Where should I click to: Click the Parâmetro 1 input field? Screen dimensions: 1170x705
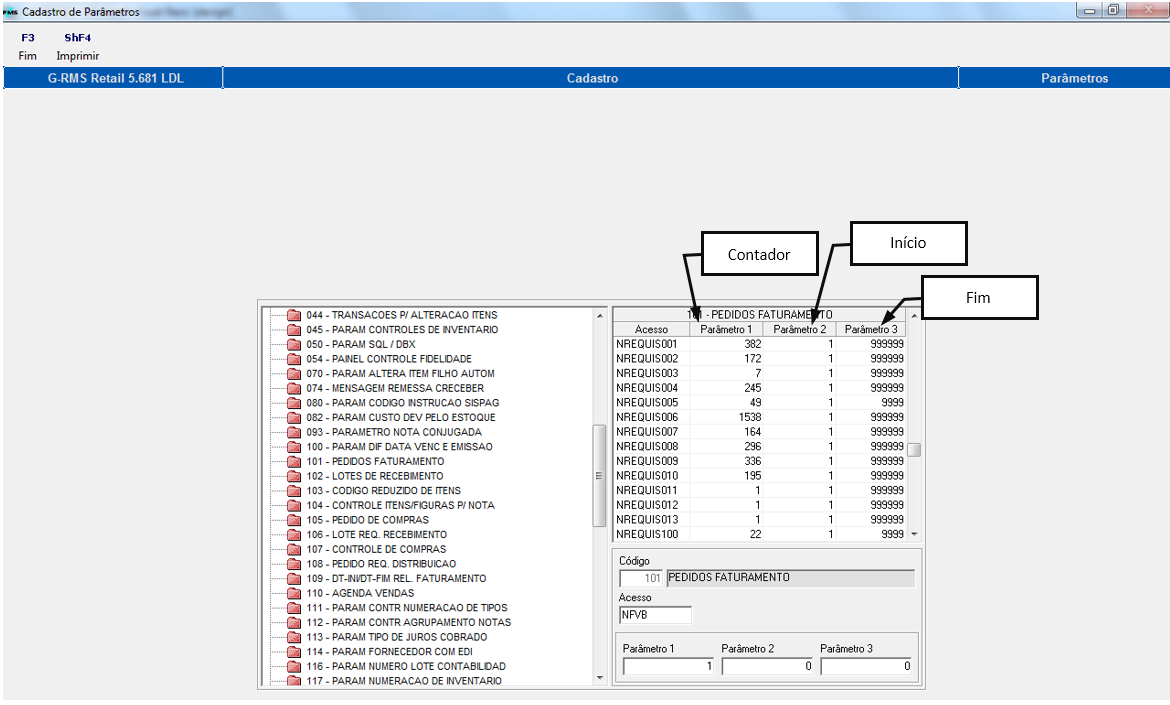point(669,666)
